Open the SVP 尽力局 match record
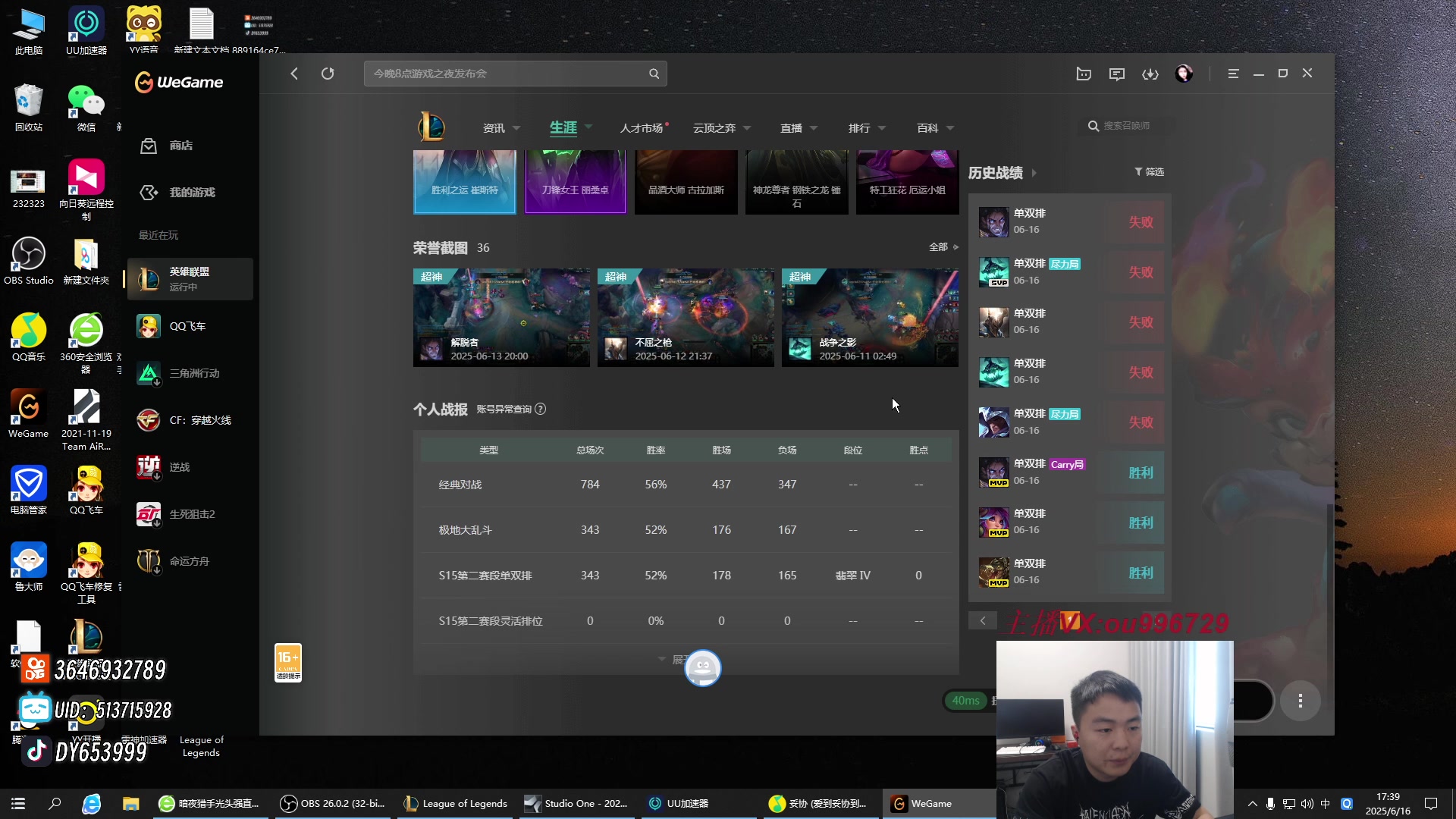The image size is (1456, 819). [x=1070, y=272]
